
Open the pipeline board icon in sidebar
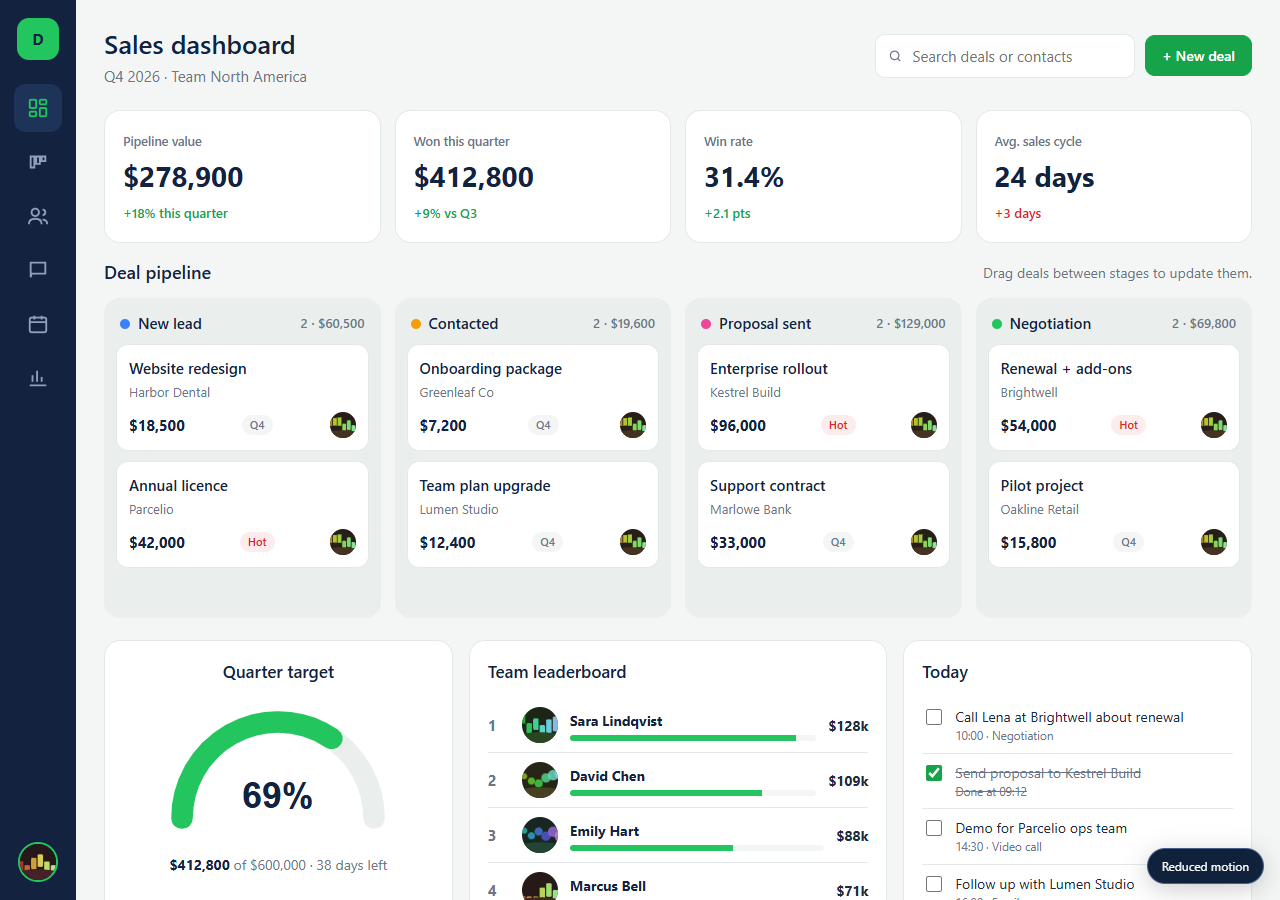coord(38,162)
